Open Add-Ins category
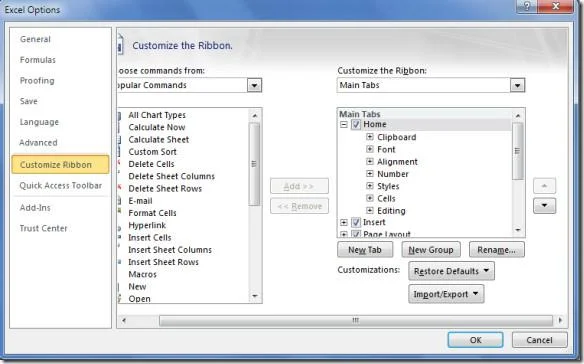 [35, 208]
